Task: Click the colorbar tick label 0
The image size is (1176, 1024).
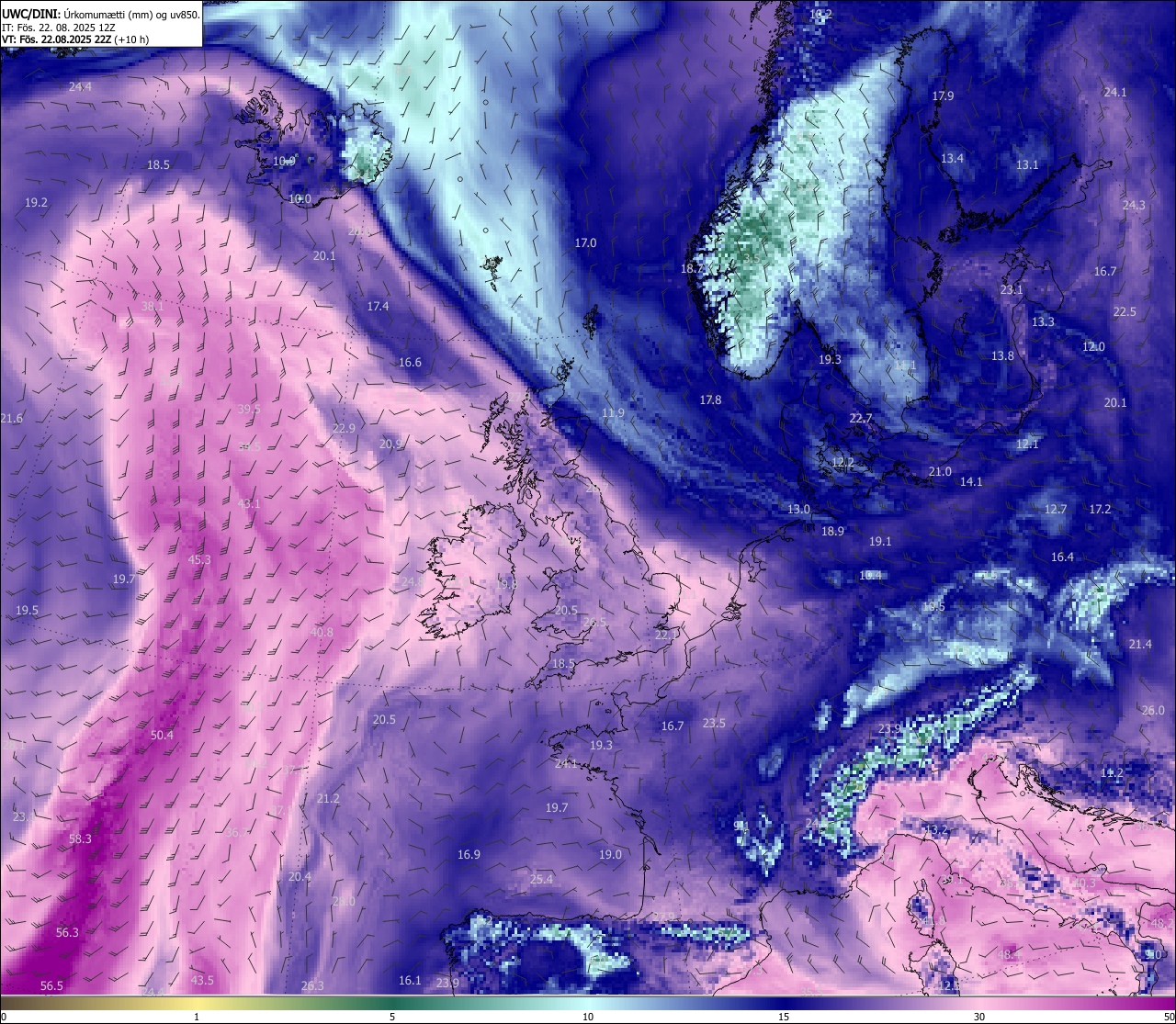Action: pyautogui.click(x=4, y=1017)
